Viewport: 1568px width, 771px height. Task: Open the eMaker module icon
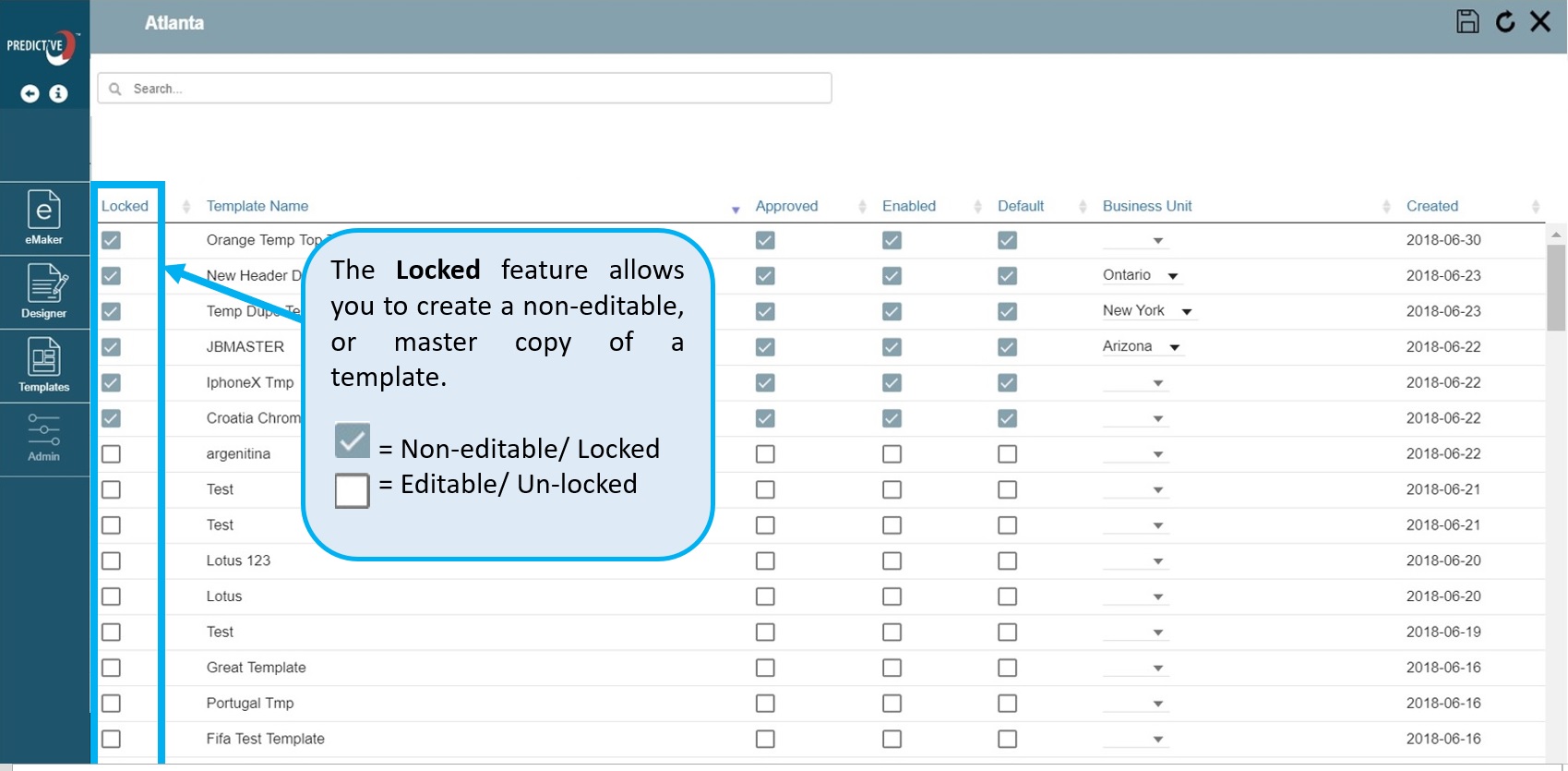tap(43, 218)
